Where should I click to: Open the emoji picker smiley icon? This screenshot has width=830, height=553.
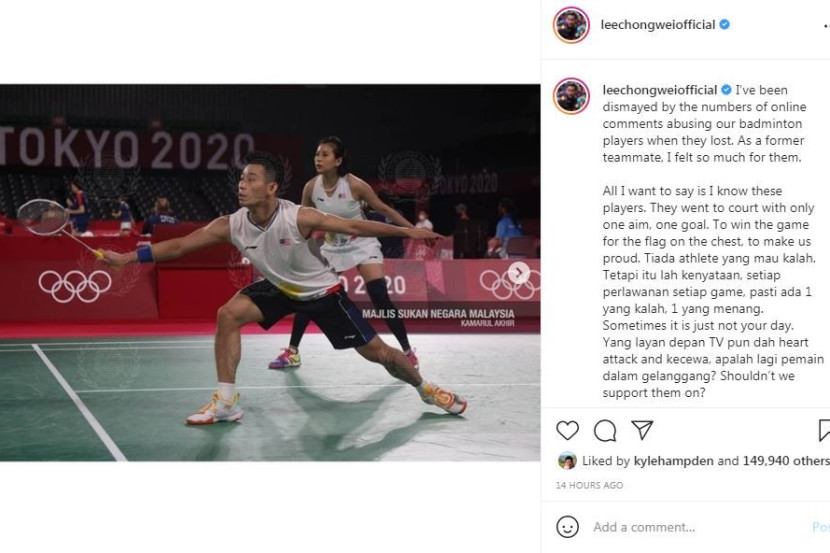point(567,527)
